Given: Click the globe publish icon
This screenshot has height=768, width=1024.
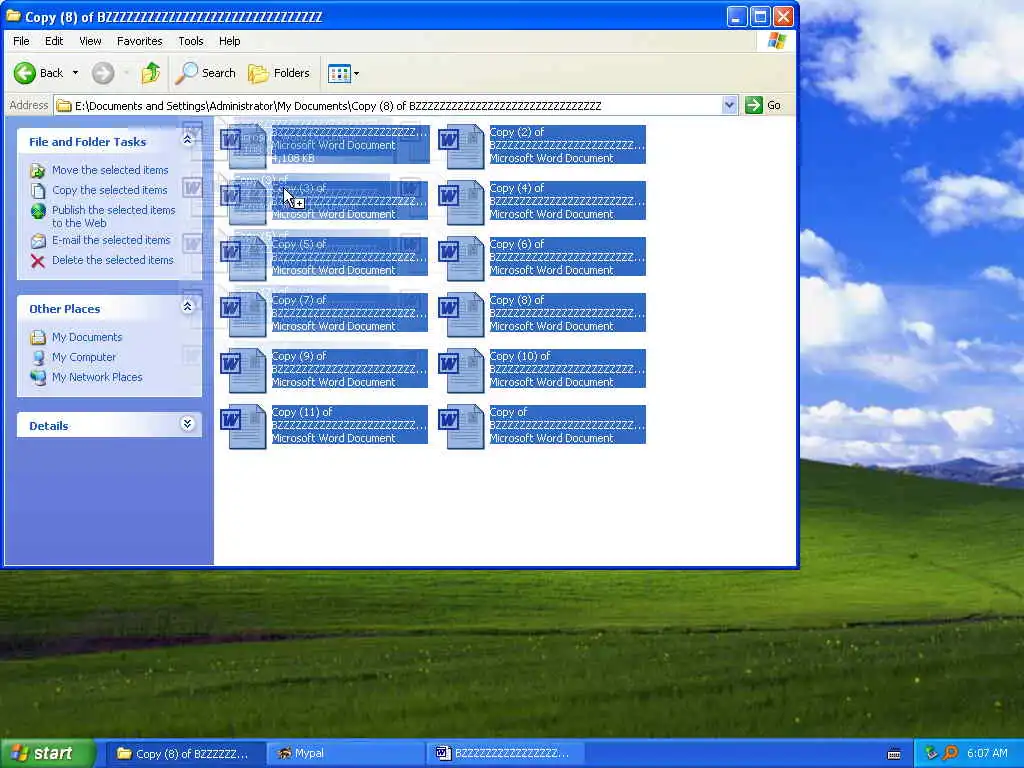Looking at the screenshot, I should click(x=38, y=211).
